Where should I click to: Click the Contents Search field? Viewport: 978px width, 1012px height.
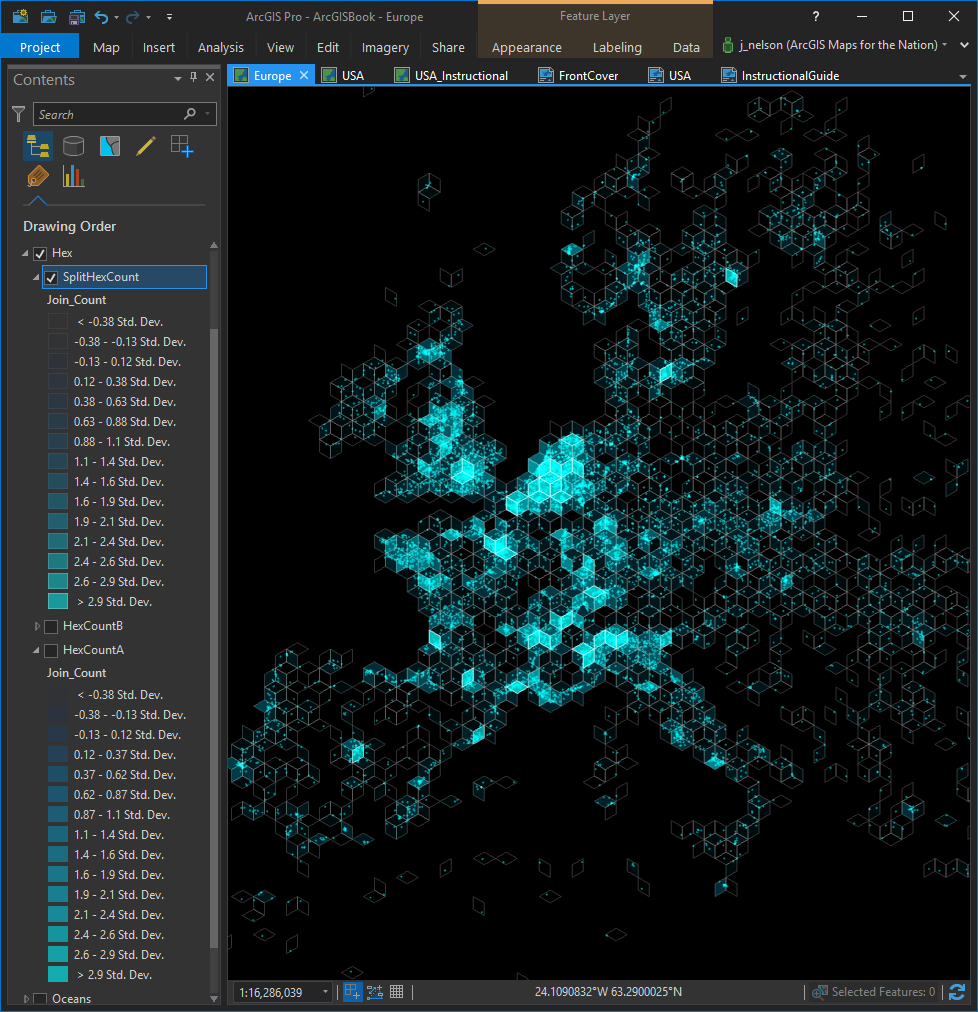coord(110,115)
